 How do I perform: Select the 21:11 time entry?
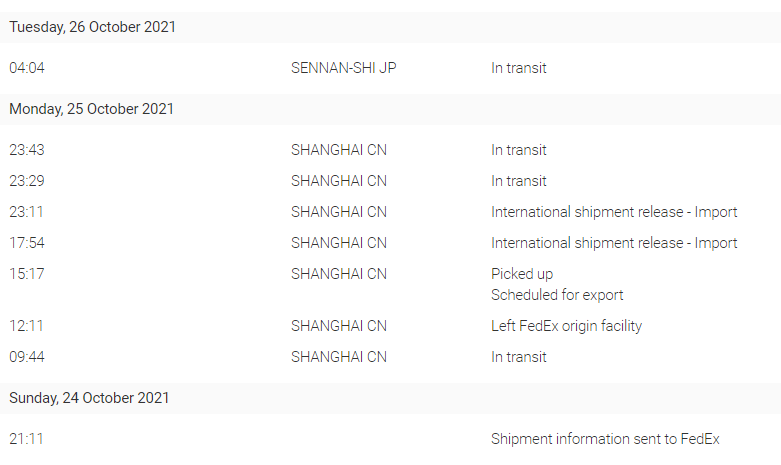27,439
